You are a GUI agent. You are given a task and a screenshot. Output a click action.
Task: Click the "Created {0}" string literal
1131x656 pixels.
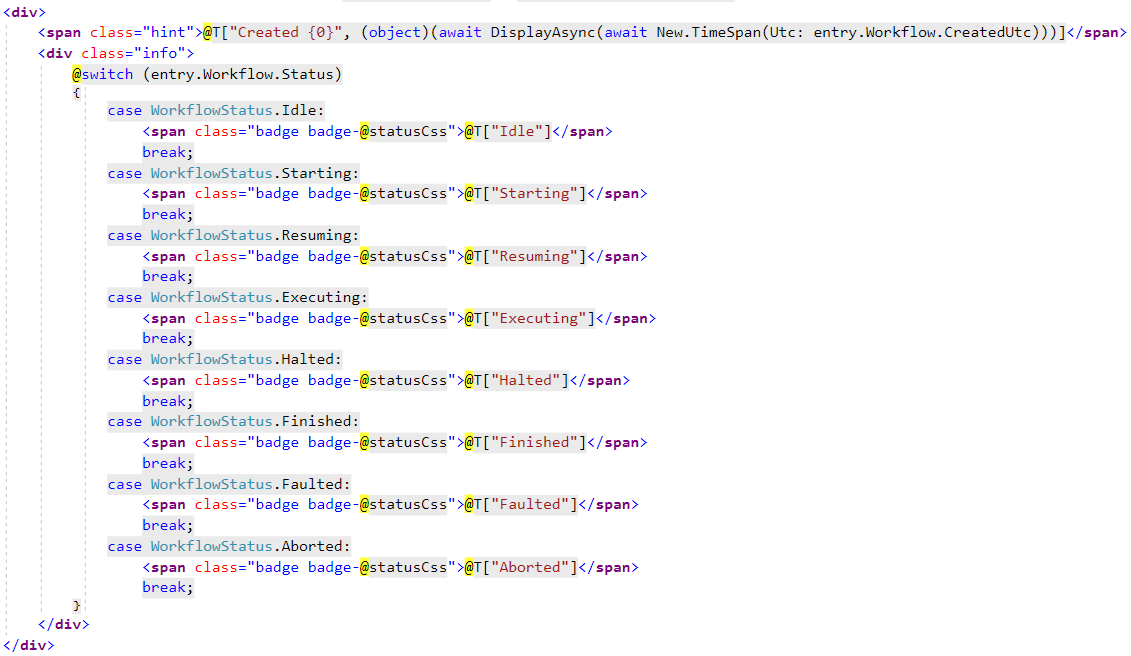(x=285, y=32)
